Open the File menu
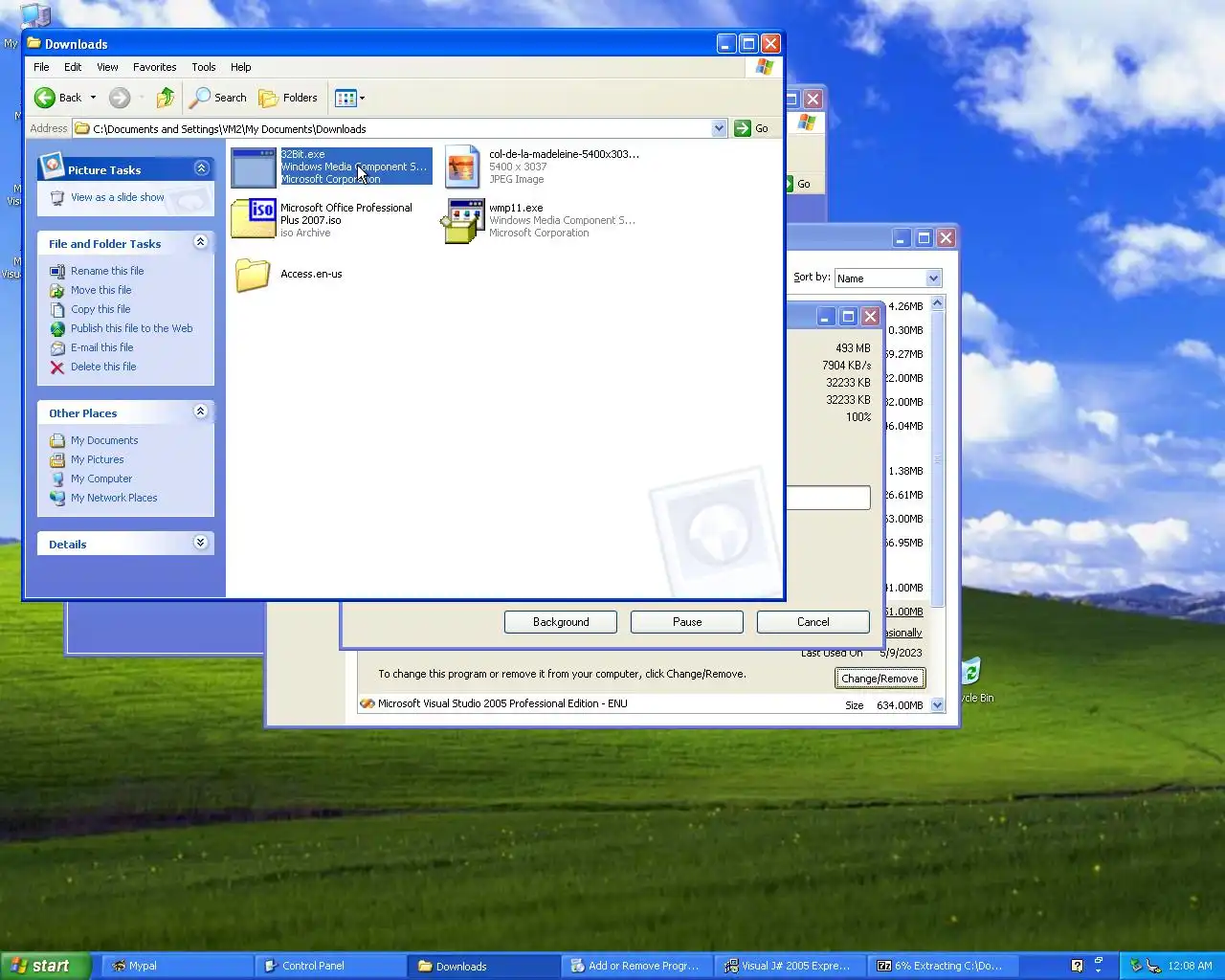 (x=41, y=67)
